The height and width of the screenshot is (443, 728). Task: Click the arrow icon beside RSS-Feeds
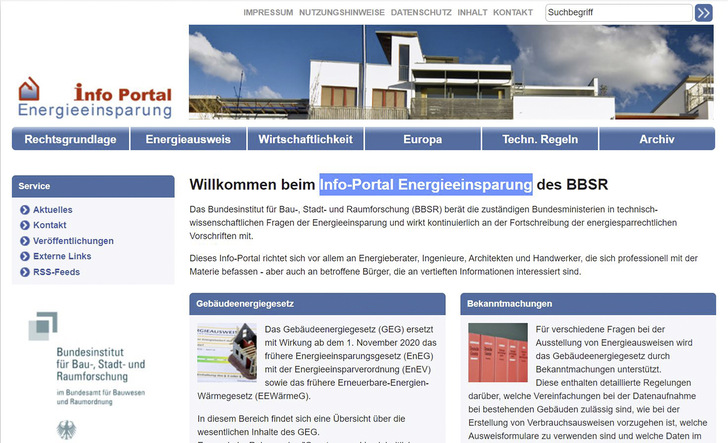coord(25,272)
